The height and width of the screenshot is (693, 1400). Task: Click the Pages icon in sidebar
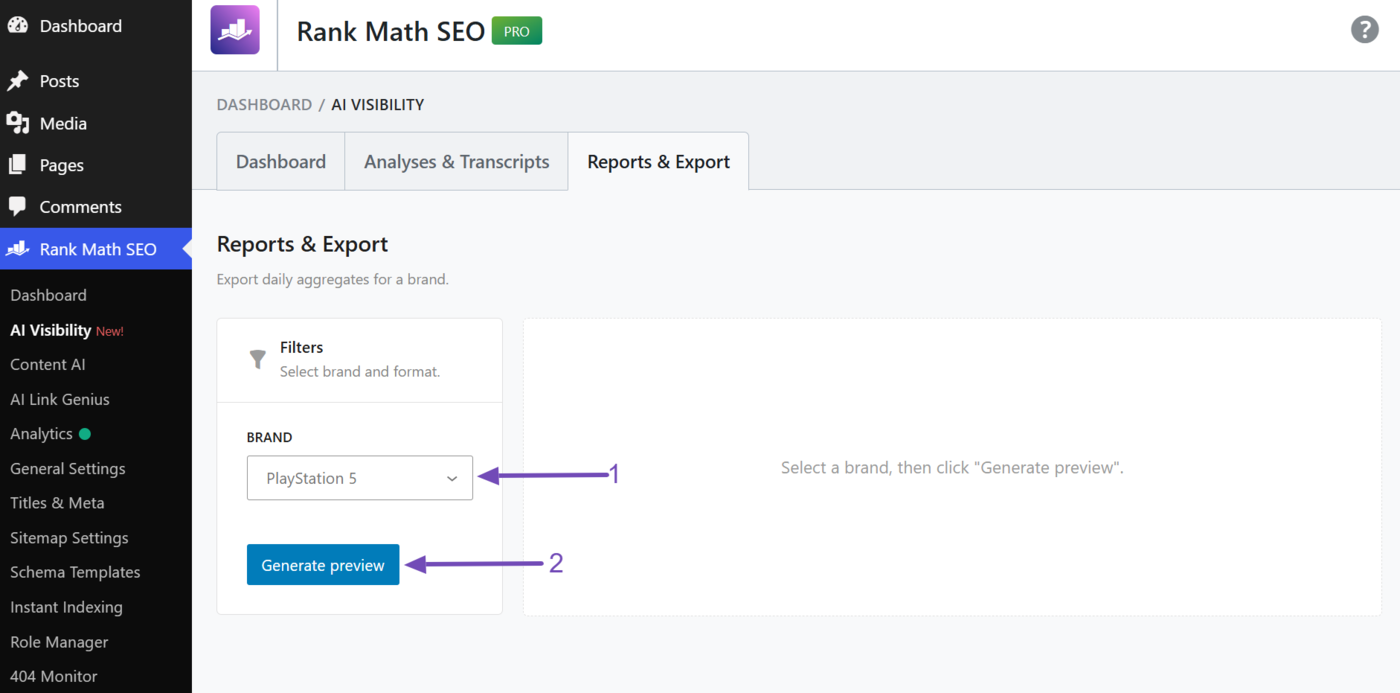(x=17, y=165)
